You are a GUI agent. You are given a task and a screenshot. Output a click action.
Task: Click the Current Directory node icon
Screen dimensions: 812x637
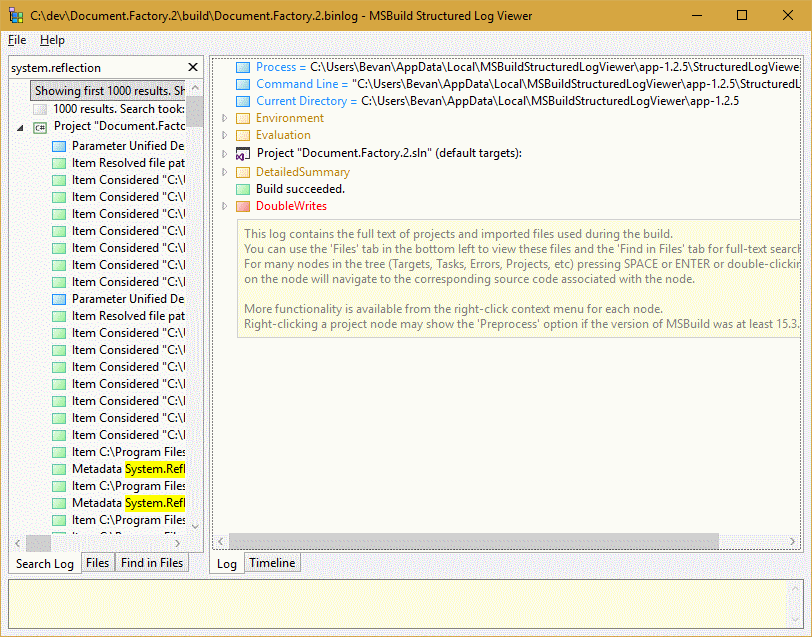click(x=242, y=102)
